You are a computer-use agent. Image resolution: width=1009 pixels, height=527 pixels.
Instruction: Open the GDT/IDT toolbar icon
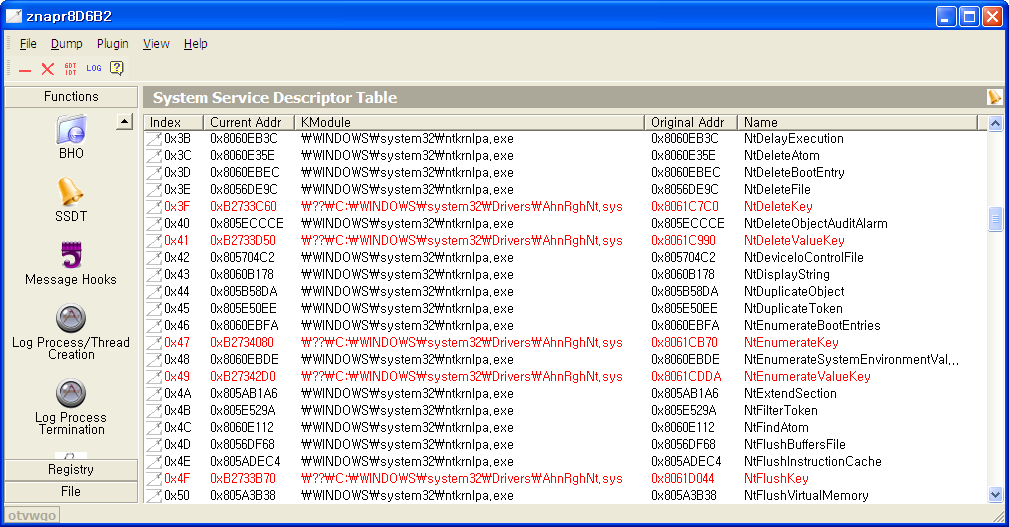(x=70, y=69)
